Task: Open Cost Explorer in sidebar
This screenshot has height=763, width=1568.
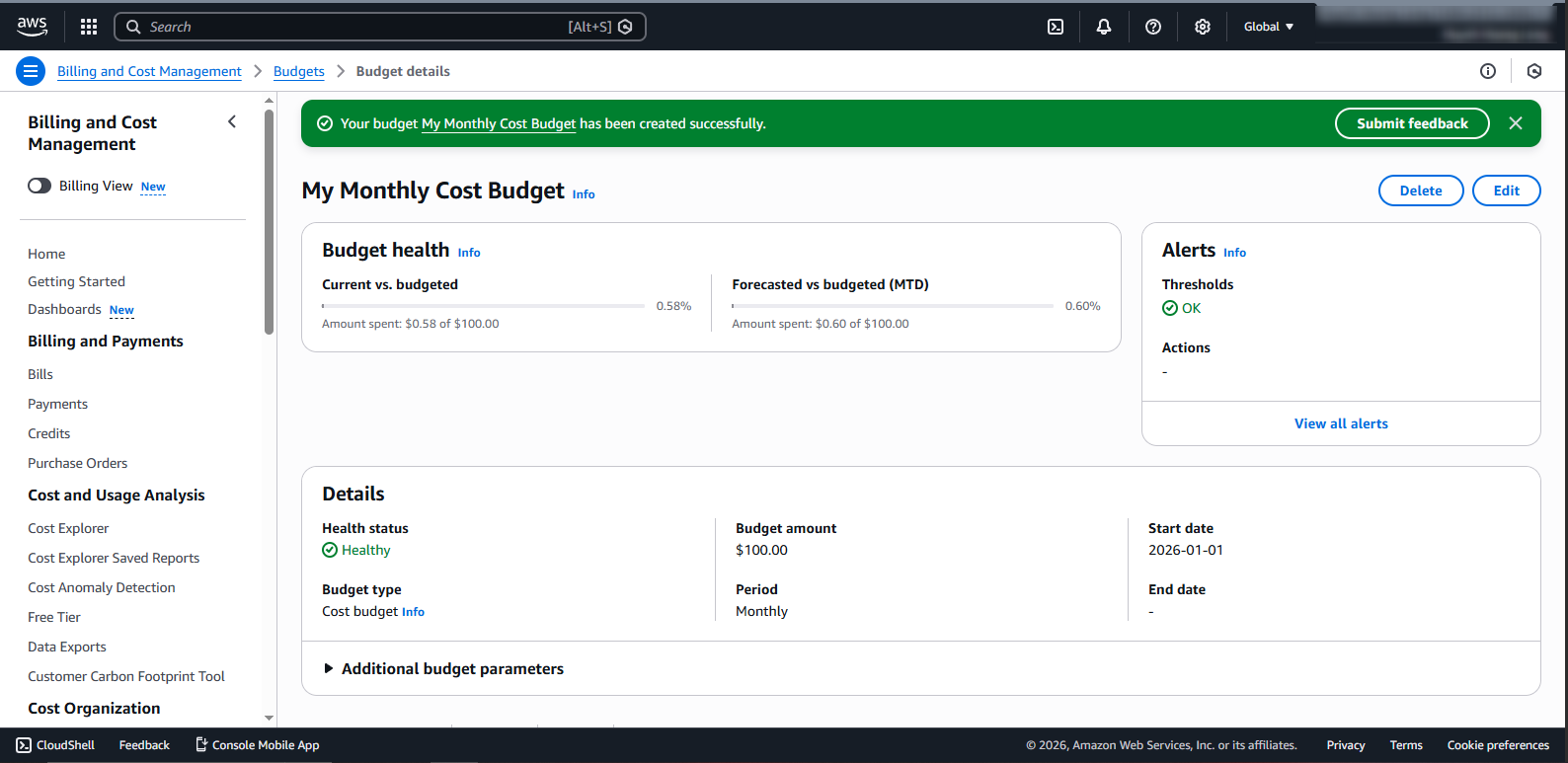Action: [x=68, y=528]
